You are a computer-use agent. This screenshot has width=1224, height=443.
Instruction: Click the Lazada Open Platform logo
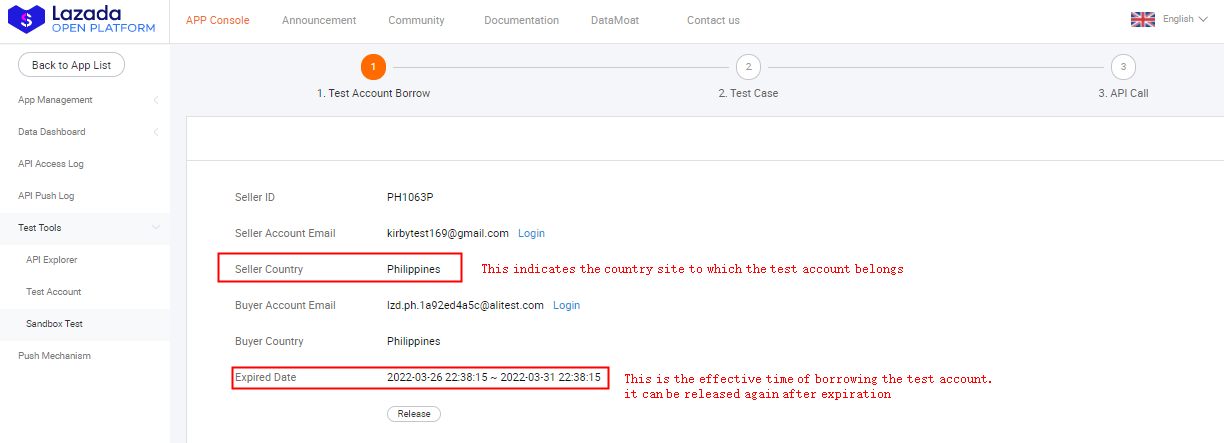[x=82, y=20]
